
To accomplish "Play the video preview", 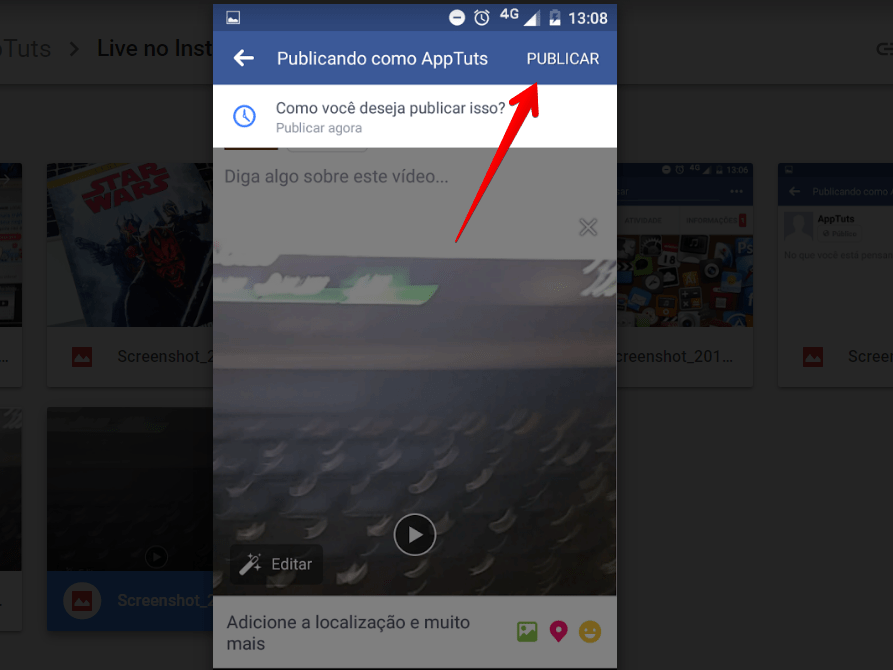I will pyautogui.click(x=415, y=534).
